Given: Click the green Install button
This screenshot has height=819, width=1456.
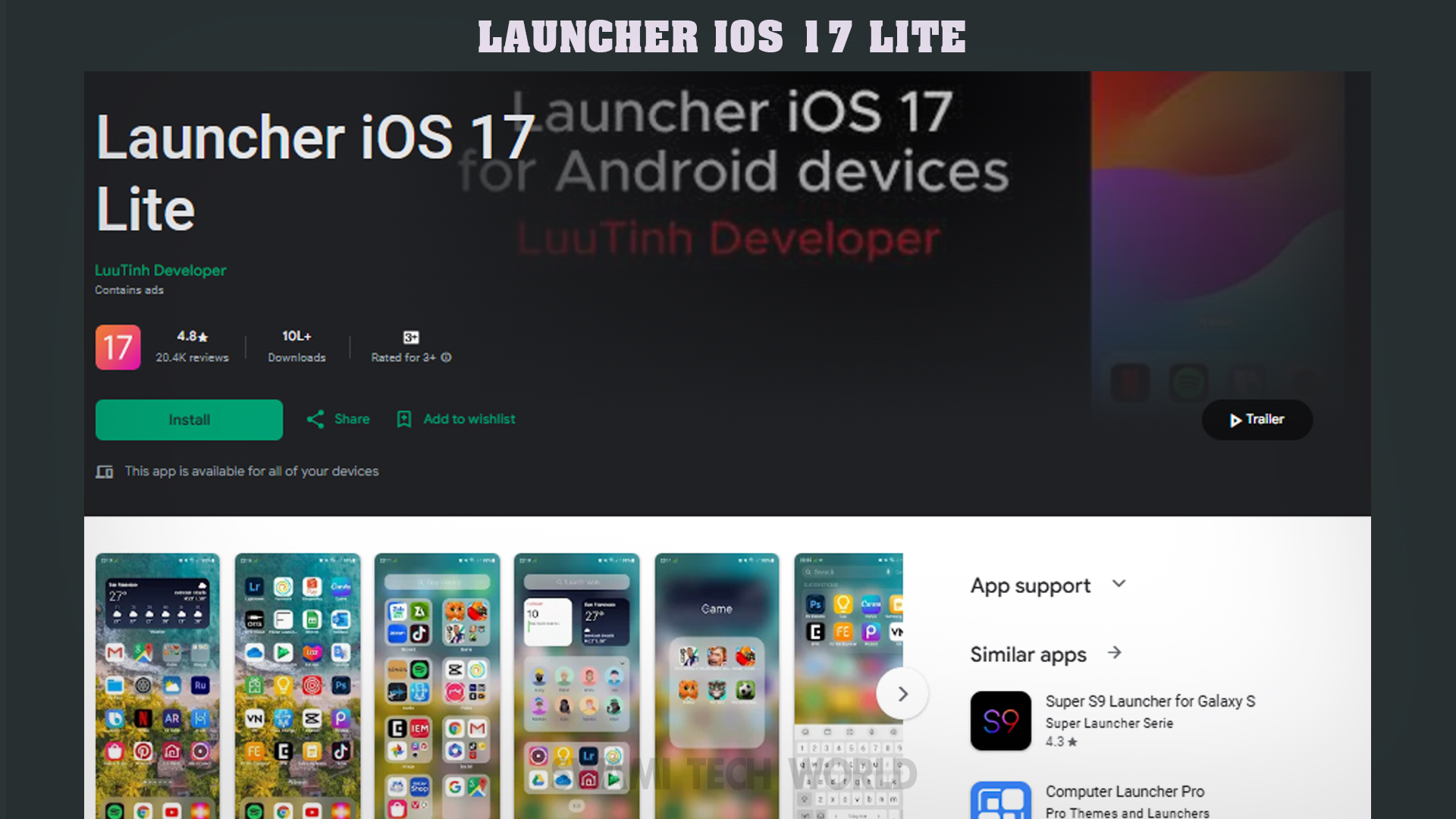Looking at the screenshot, I should (189, 419).
